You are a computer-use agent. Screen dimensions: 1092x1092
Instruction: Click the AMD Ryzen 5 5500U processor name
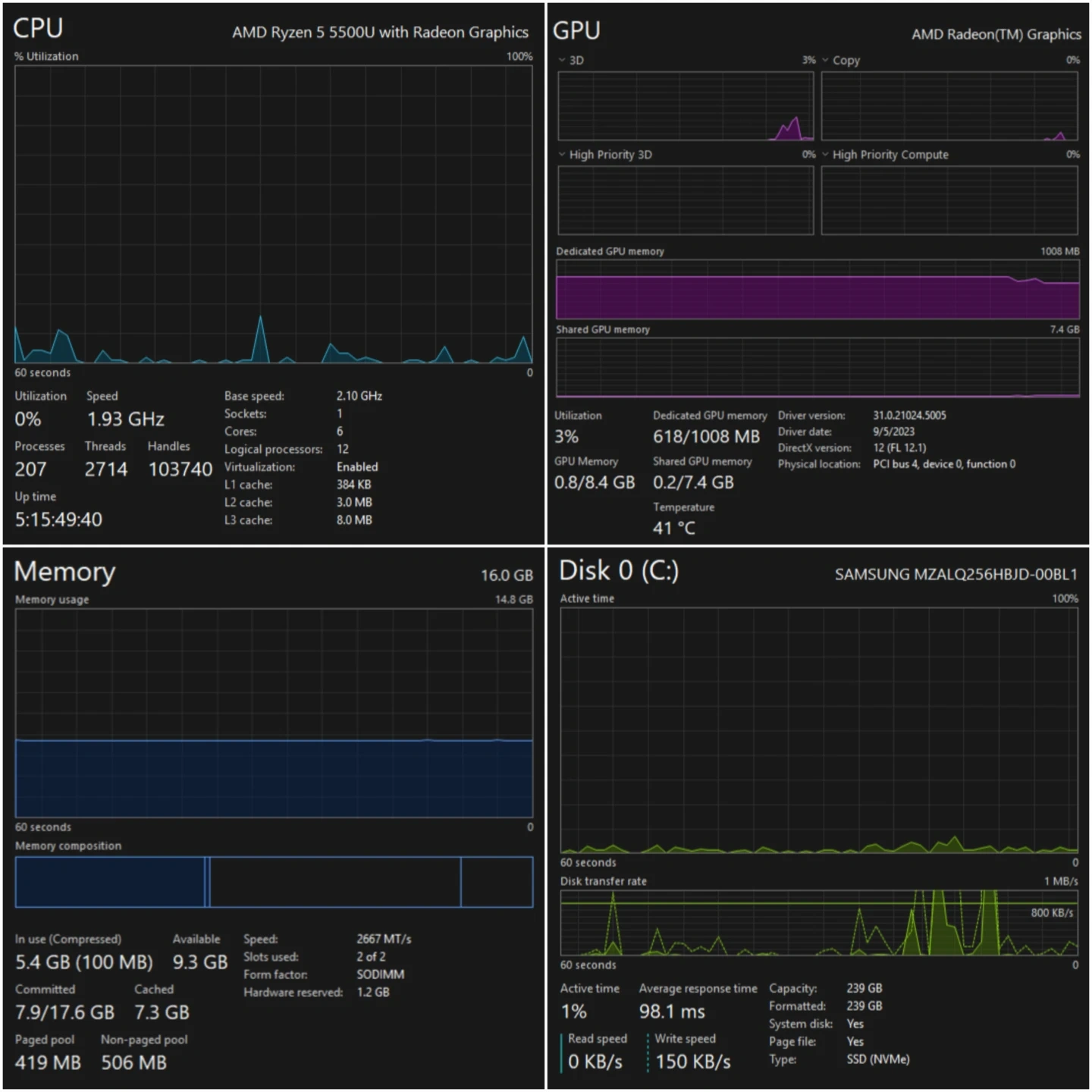pos(380,33)
